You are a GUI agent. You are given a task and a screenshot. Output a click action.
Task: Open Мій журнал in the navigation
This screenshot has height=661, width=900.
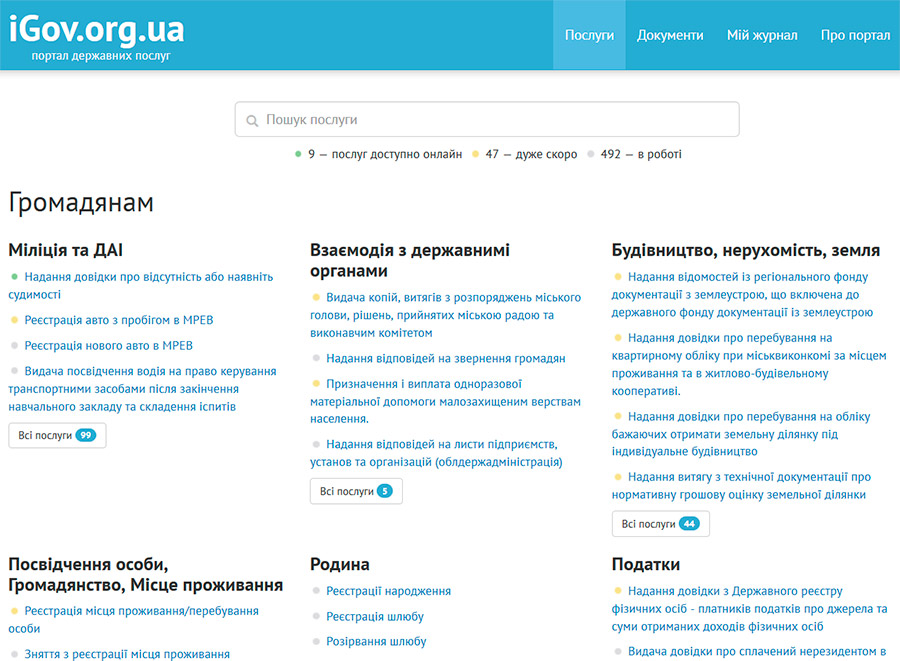(762, 35)
